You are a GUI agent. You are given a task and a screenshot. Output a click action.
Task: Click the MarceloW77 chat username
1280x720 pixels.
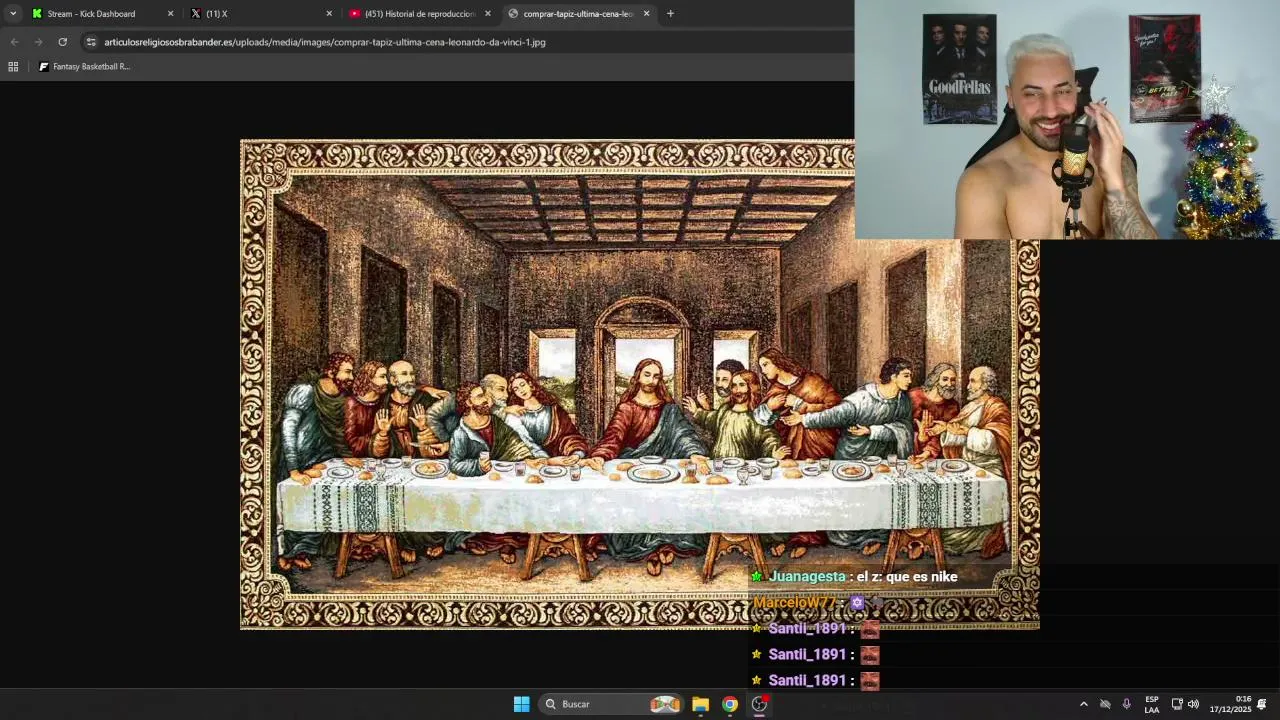[x=795, y=602]
